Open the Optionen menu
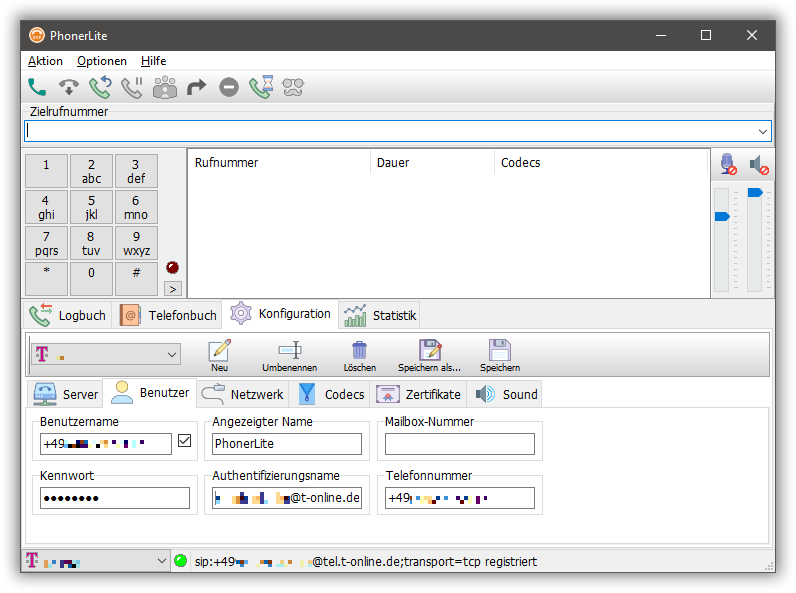This screenshot has width=796, height=593. pos(102,61)
